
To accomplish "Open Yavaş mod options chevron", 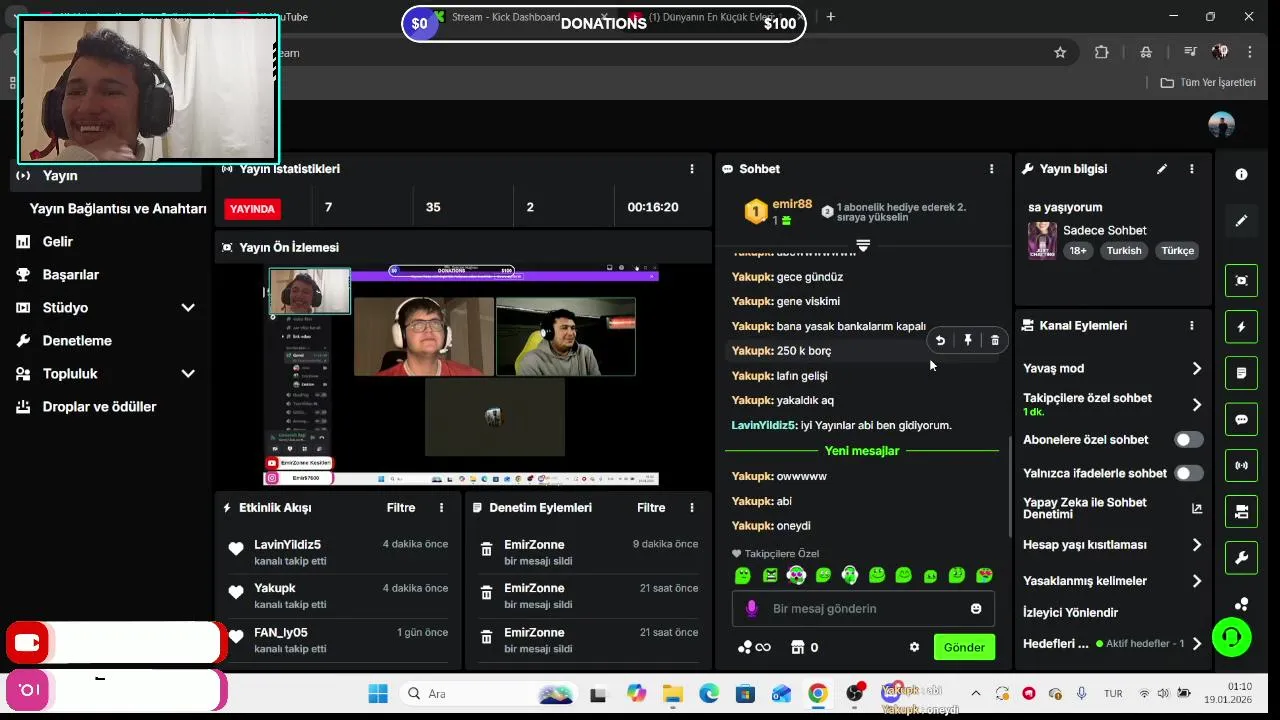I will (1197, 368).
